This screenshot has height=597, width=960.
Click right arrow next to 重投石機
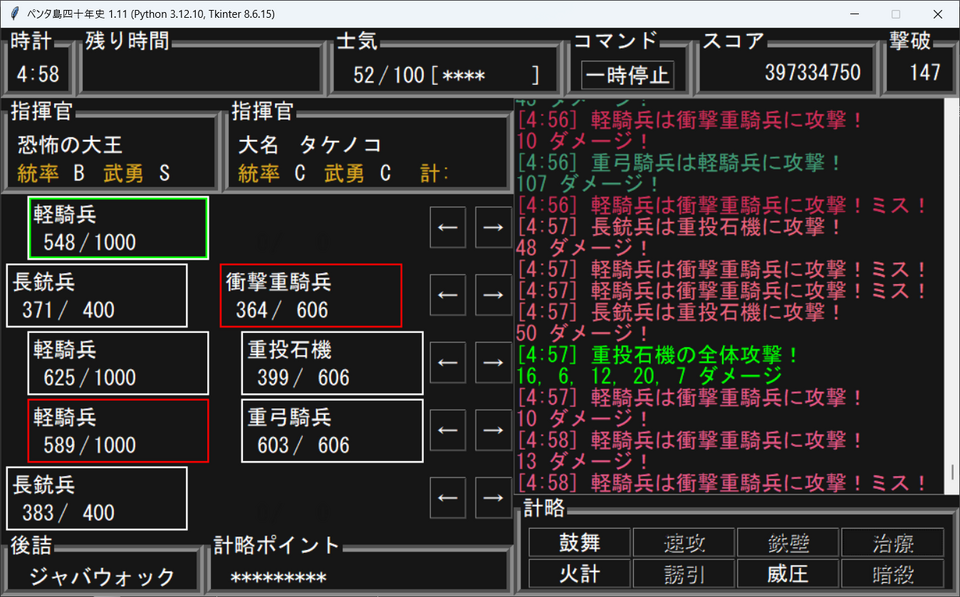click(493, 362)
